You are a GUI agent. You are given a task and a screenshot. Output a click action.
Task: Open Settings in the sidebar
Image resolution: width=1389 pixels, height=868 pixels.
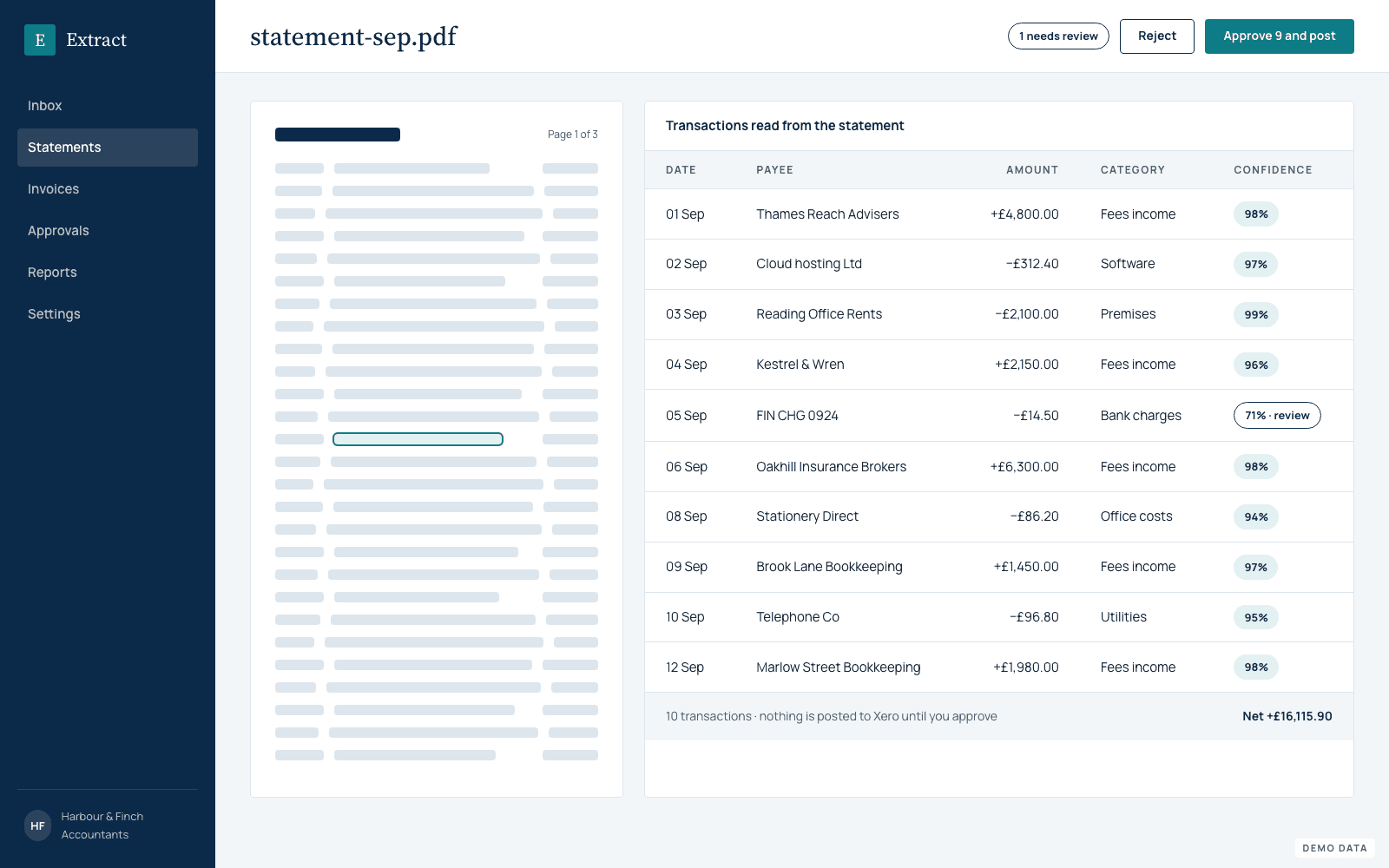(x=108, y=314)
